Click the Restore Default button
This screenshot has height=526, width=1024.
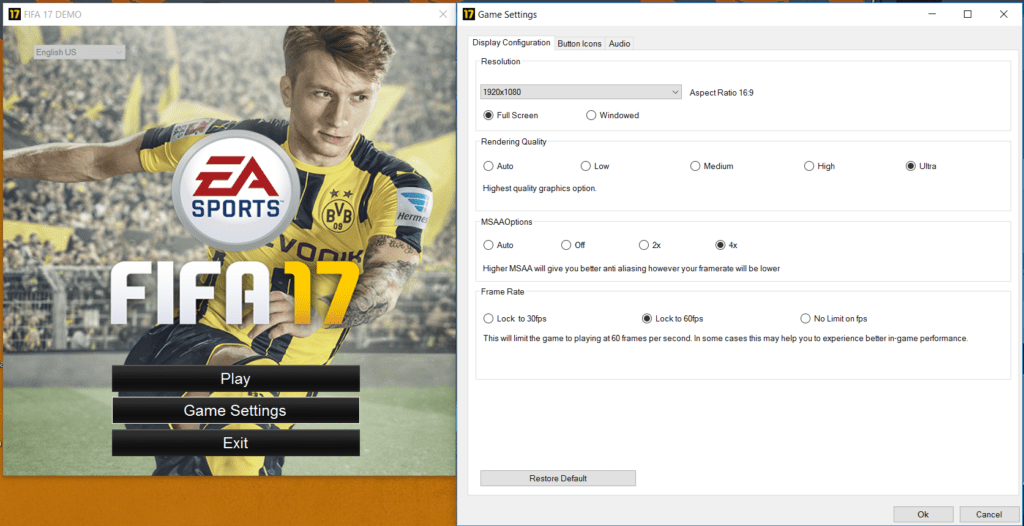(x=557, y=478)
